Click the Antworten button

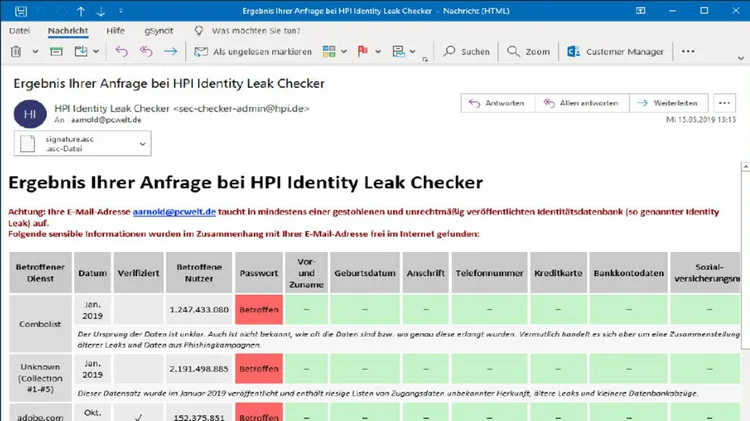pos(497,103)
